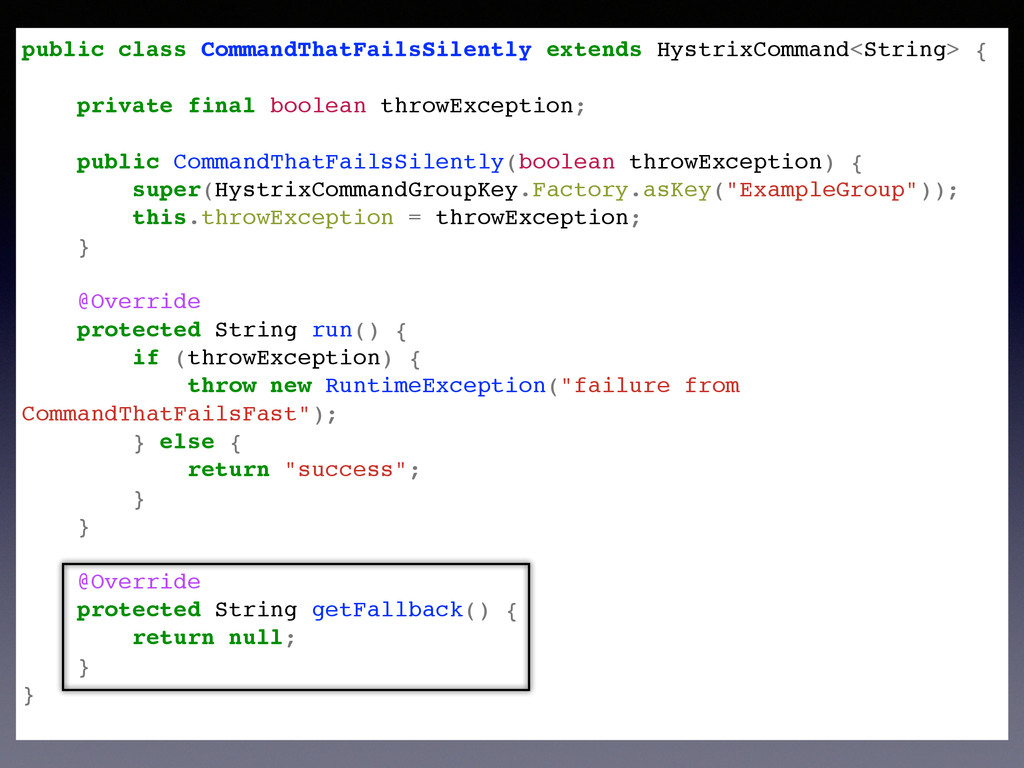Click the red 'boolean' type in the field declaration
The height and width of the screenshot is (768, 1024).
(x=317, y=106)
